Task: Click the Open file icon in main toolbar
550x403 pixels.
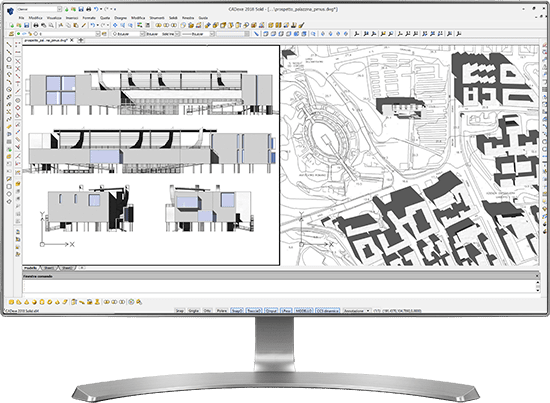Action: click(x=19, y=25)
